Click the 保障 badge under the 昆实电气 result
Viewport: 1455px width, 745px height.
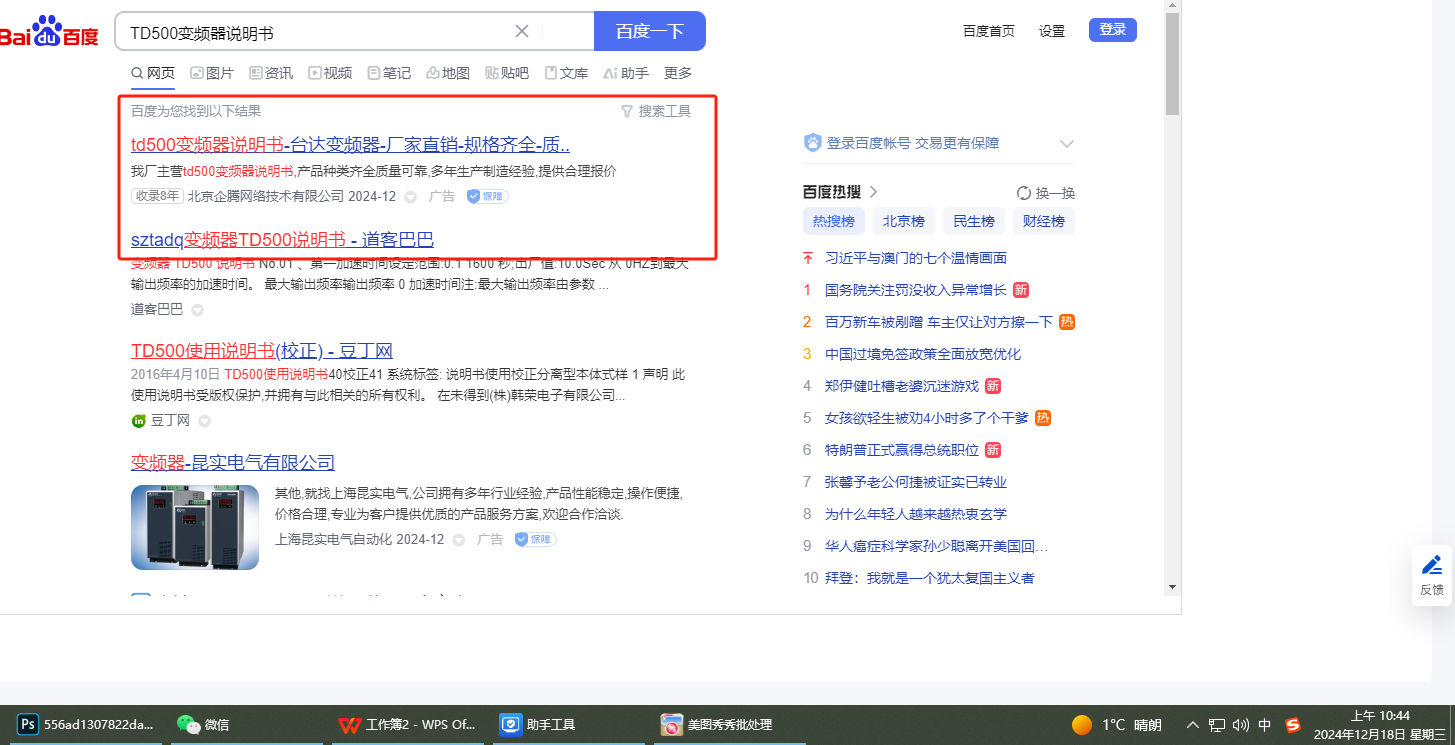coord(536,539)
